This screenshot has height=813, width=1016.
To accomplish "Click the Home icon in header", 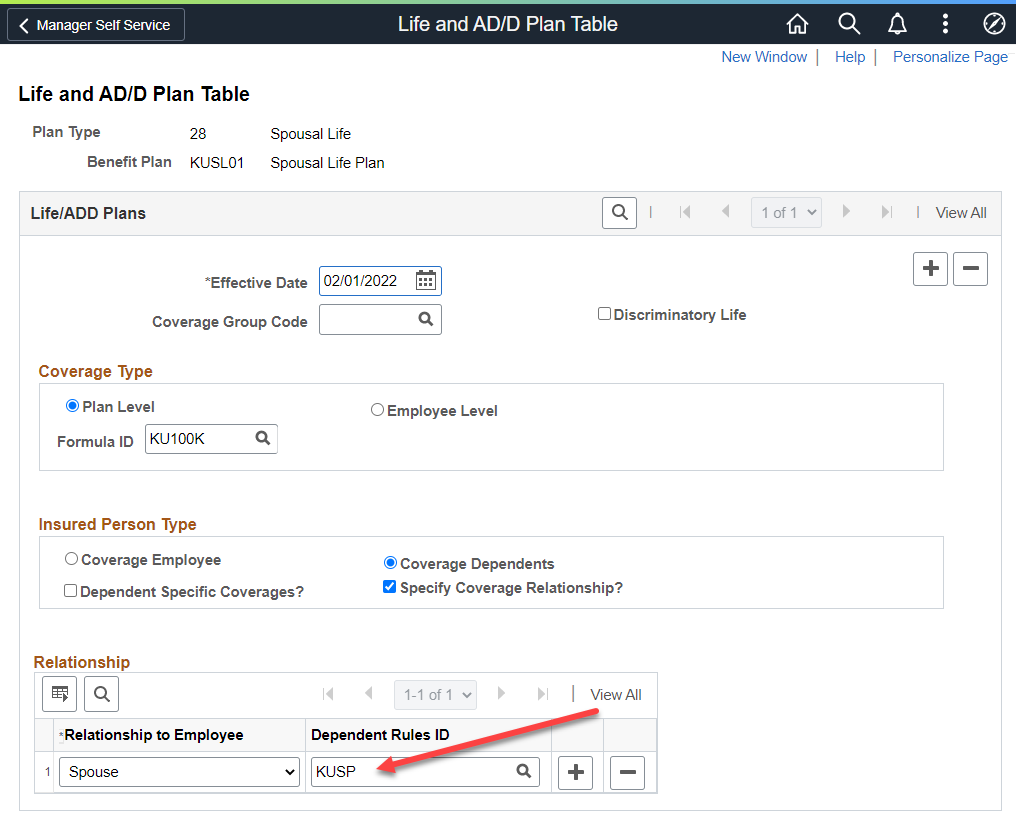I will (797, 24).
